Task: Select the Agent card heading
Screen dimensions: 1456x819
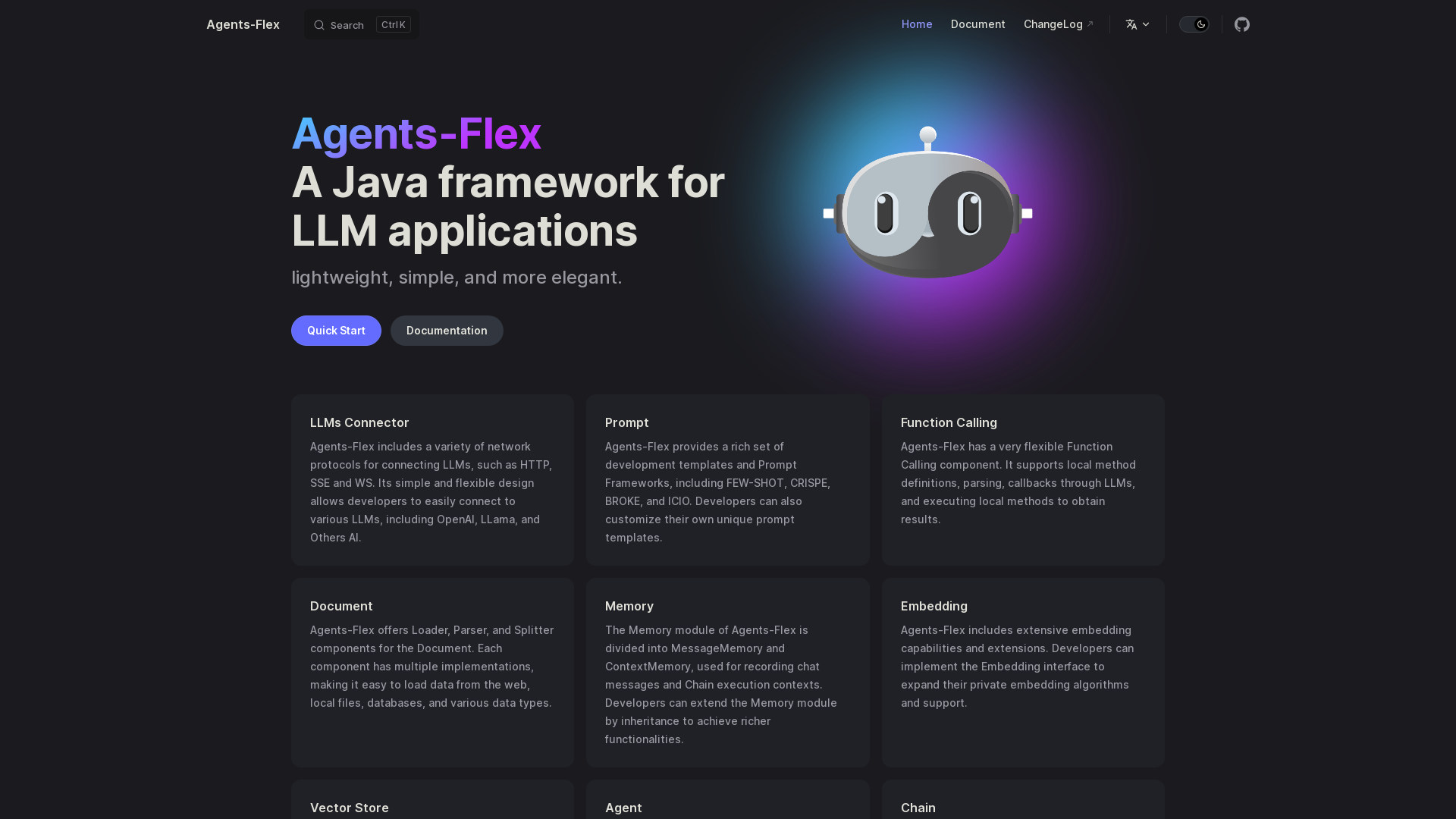Action: 623,808
